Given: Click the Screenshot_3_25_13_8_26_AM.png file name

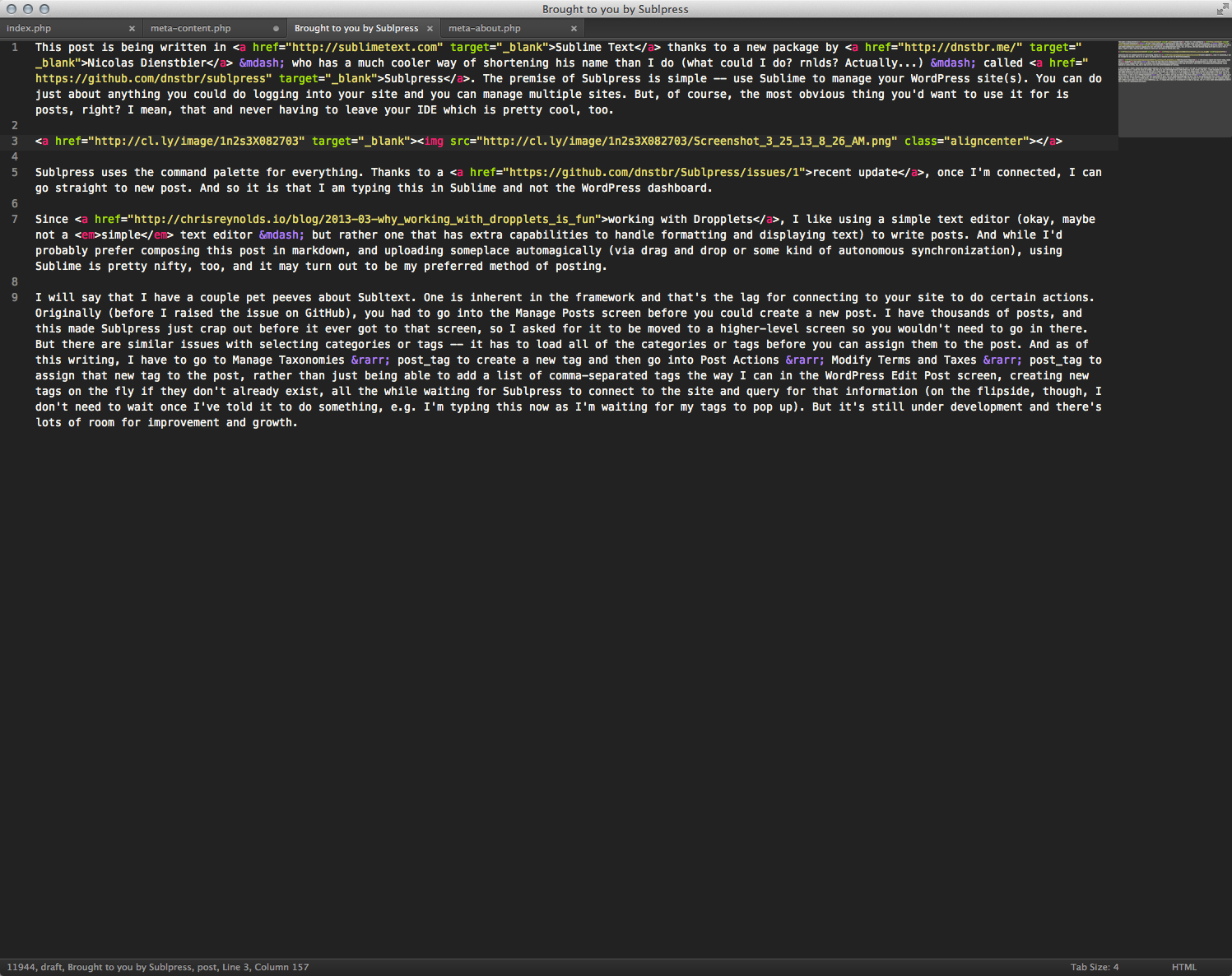Looking at the screenshot, I should (x=793, y=142).
